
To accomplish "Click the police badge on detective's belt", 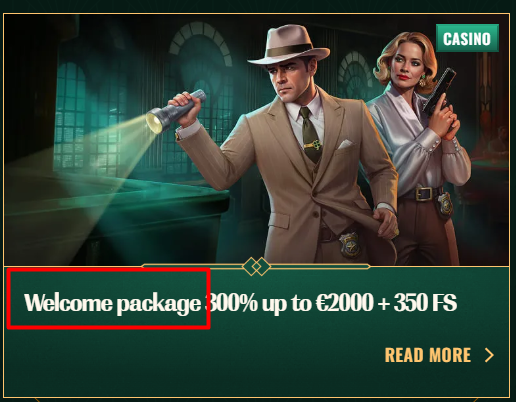I will (x=350, y=244).
